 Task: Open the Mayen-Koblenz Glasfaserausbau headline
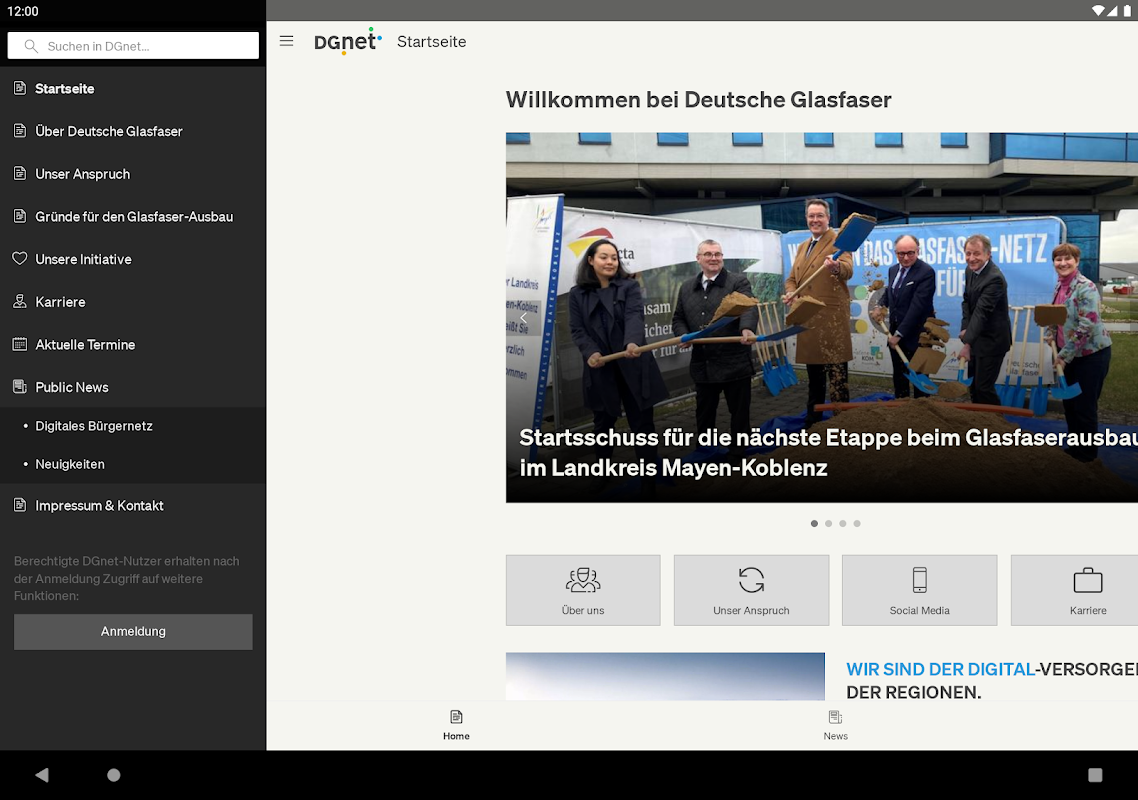point(828,452)
